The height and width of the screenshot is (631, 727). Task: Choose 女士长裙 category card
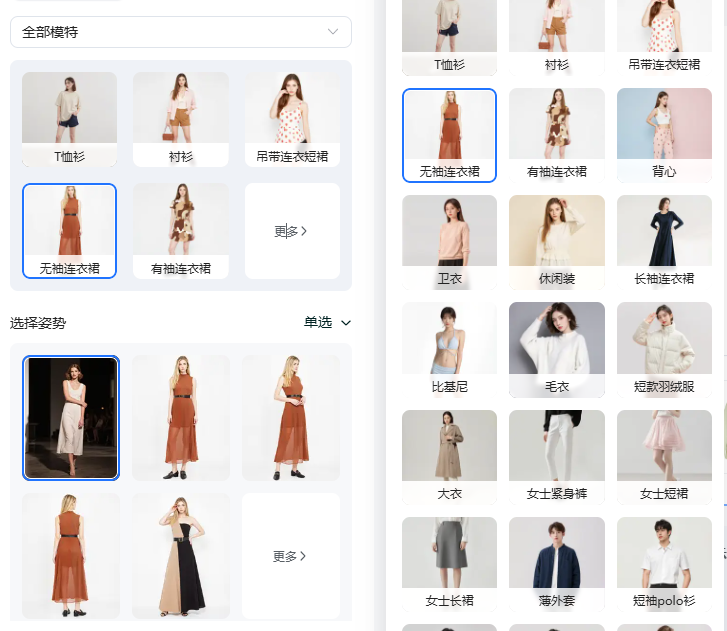(x=449, y=564)
